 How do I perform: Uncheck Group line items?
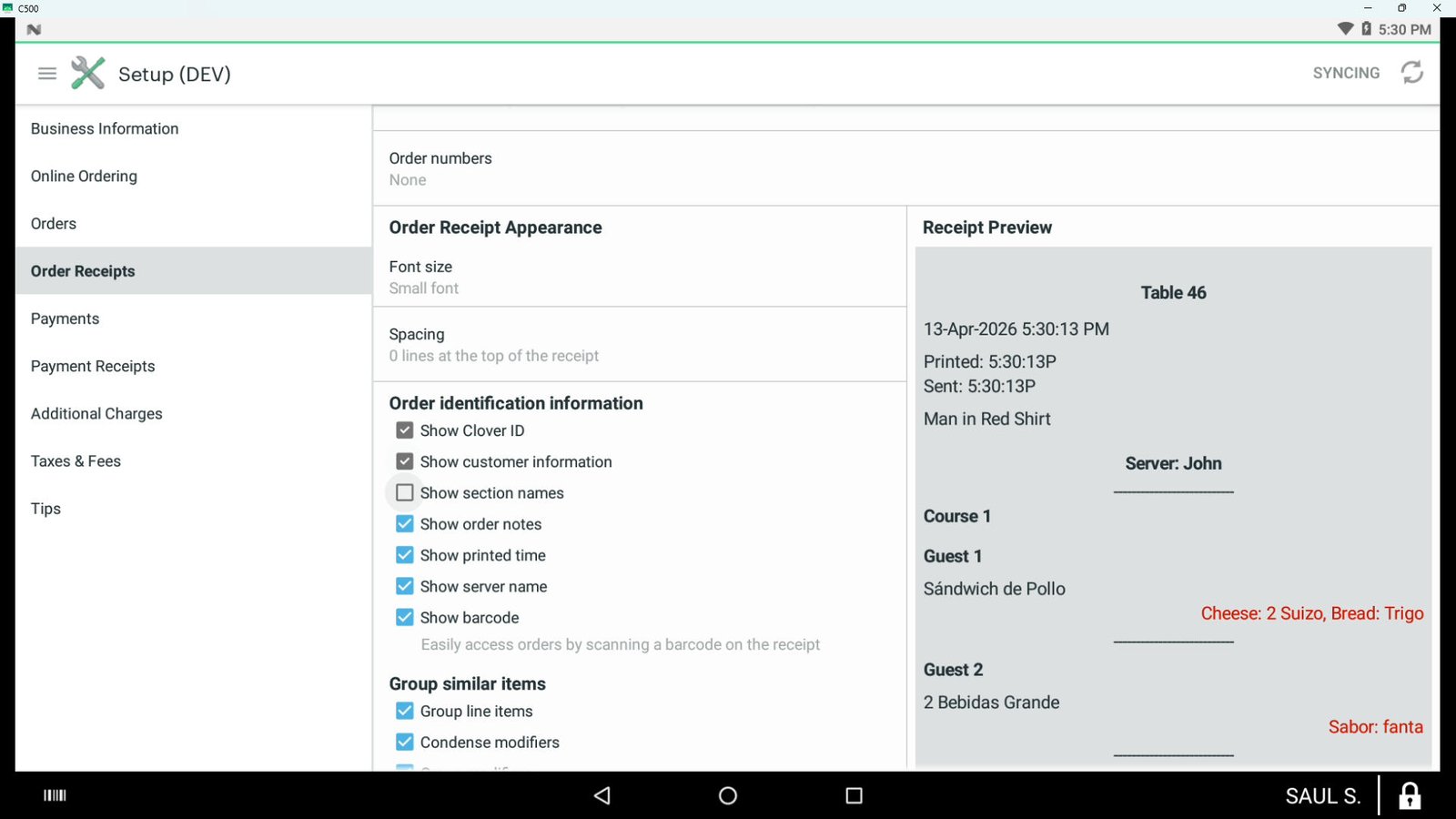(405, 711)
